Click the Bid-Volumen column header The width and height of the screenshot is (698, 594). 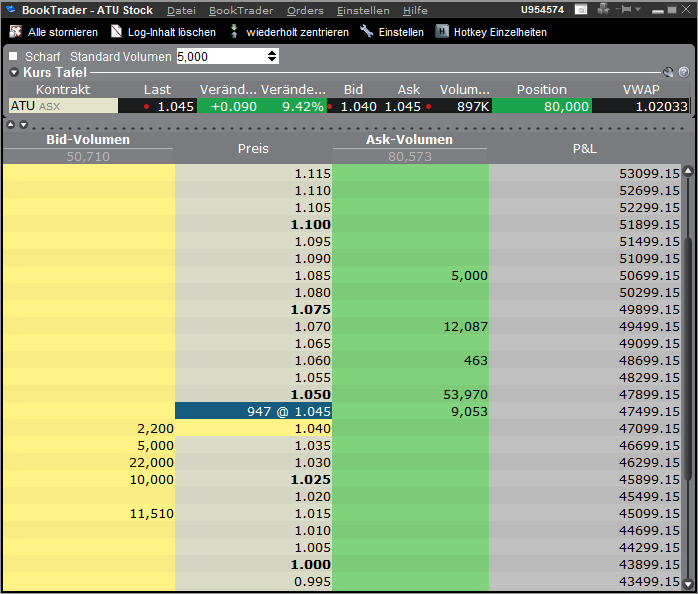[88, 140]
